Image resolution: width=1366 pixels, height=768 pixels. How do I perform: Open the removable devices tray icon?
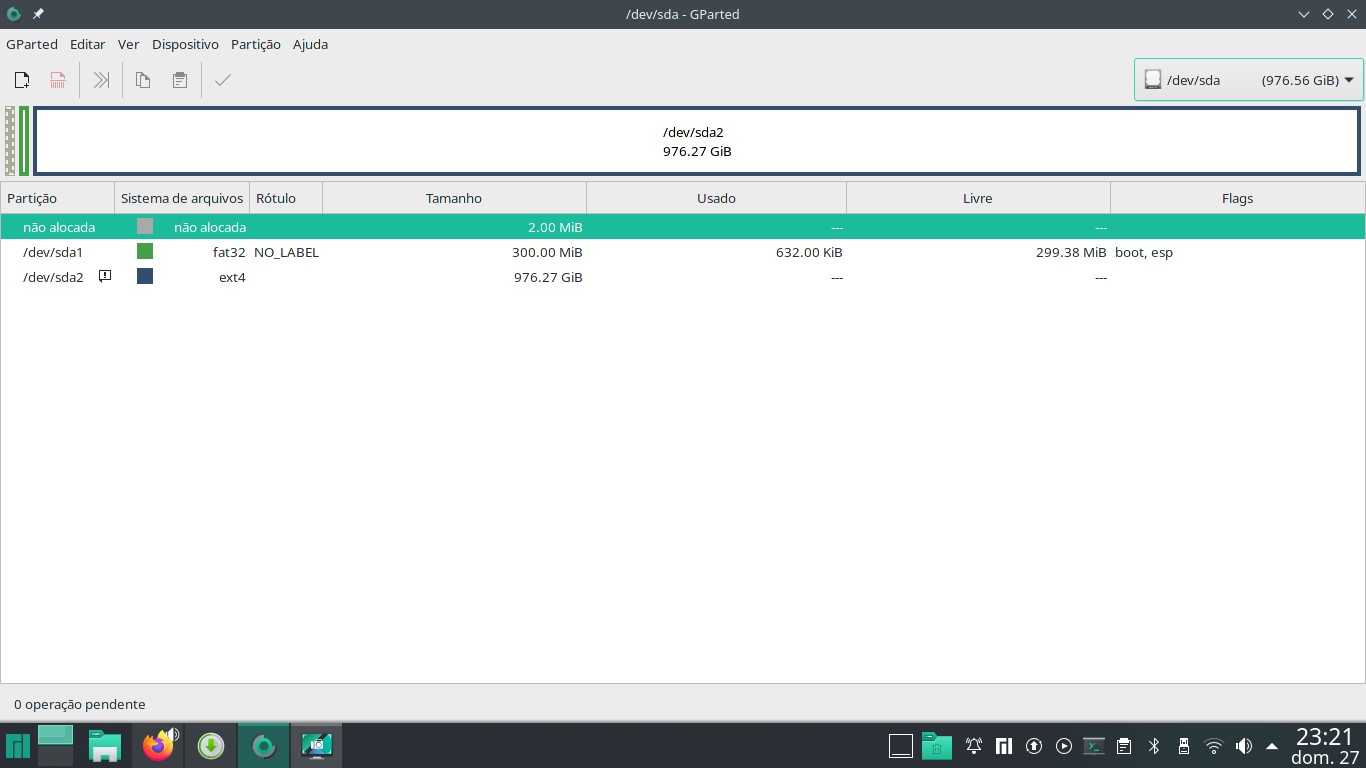(x=1184, y=746)
